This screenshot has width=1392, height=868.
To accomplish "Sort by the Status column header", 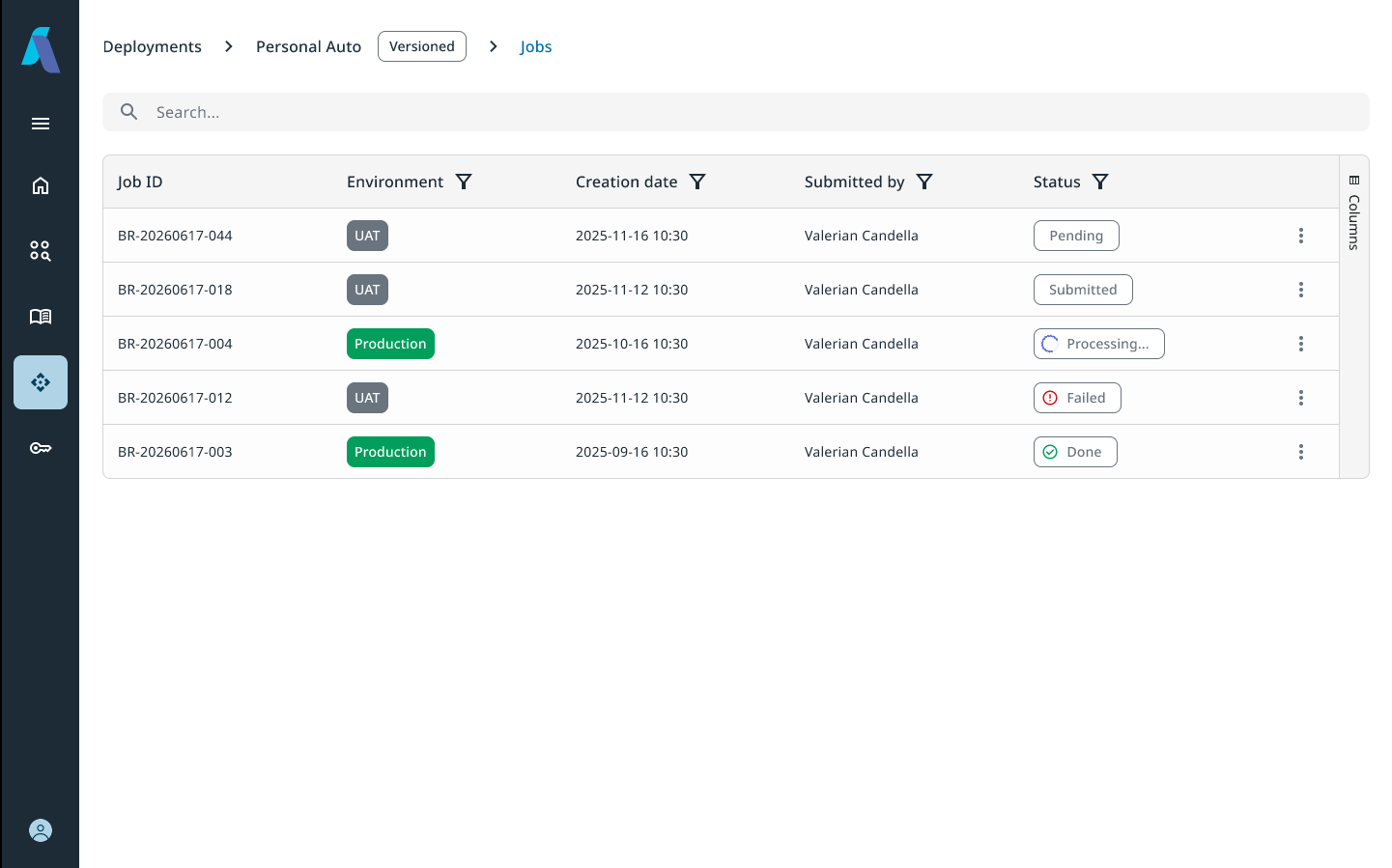I will [1057, 182].
